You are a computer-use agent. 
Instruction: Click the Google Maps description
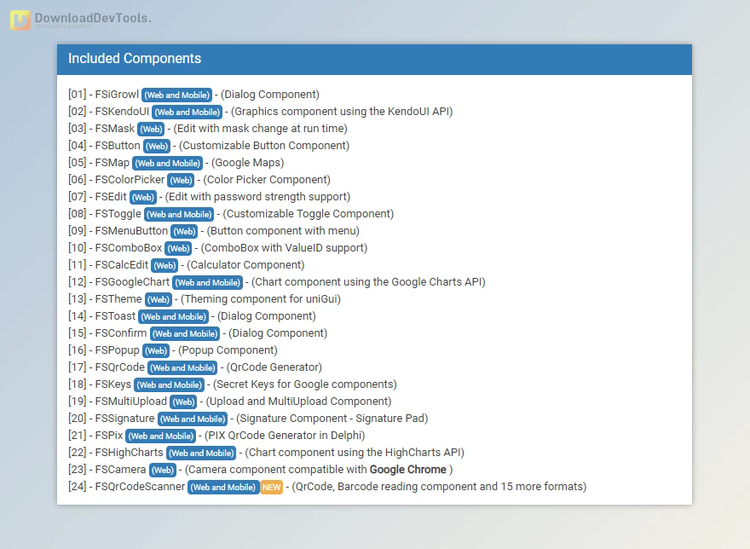247,163
